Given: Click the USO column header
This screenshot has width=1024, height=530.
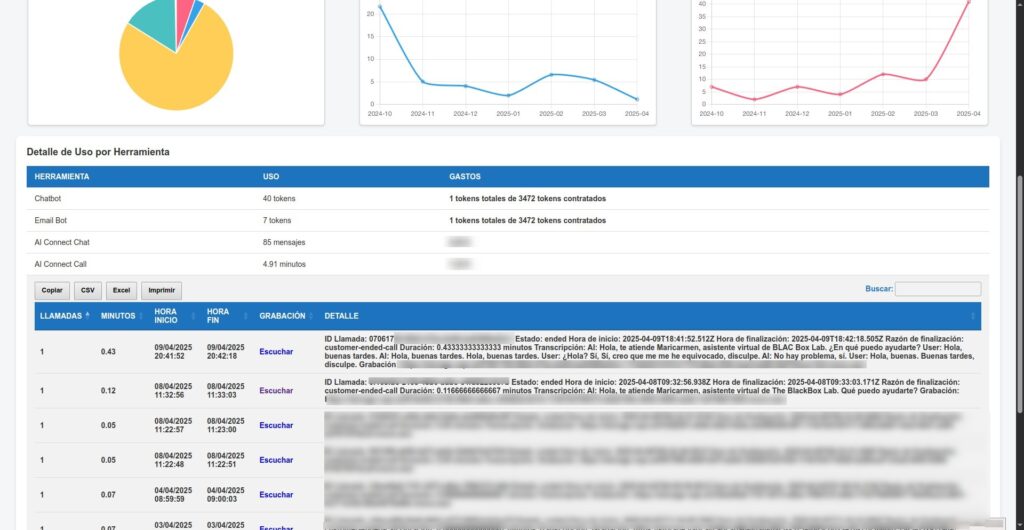Looking at the screenshot, I should 271,177.
